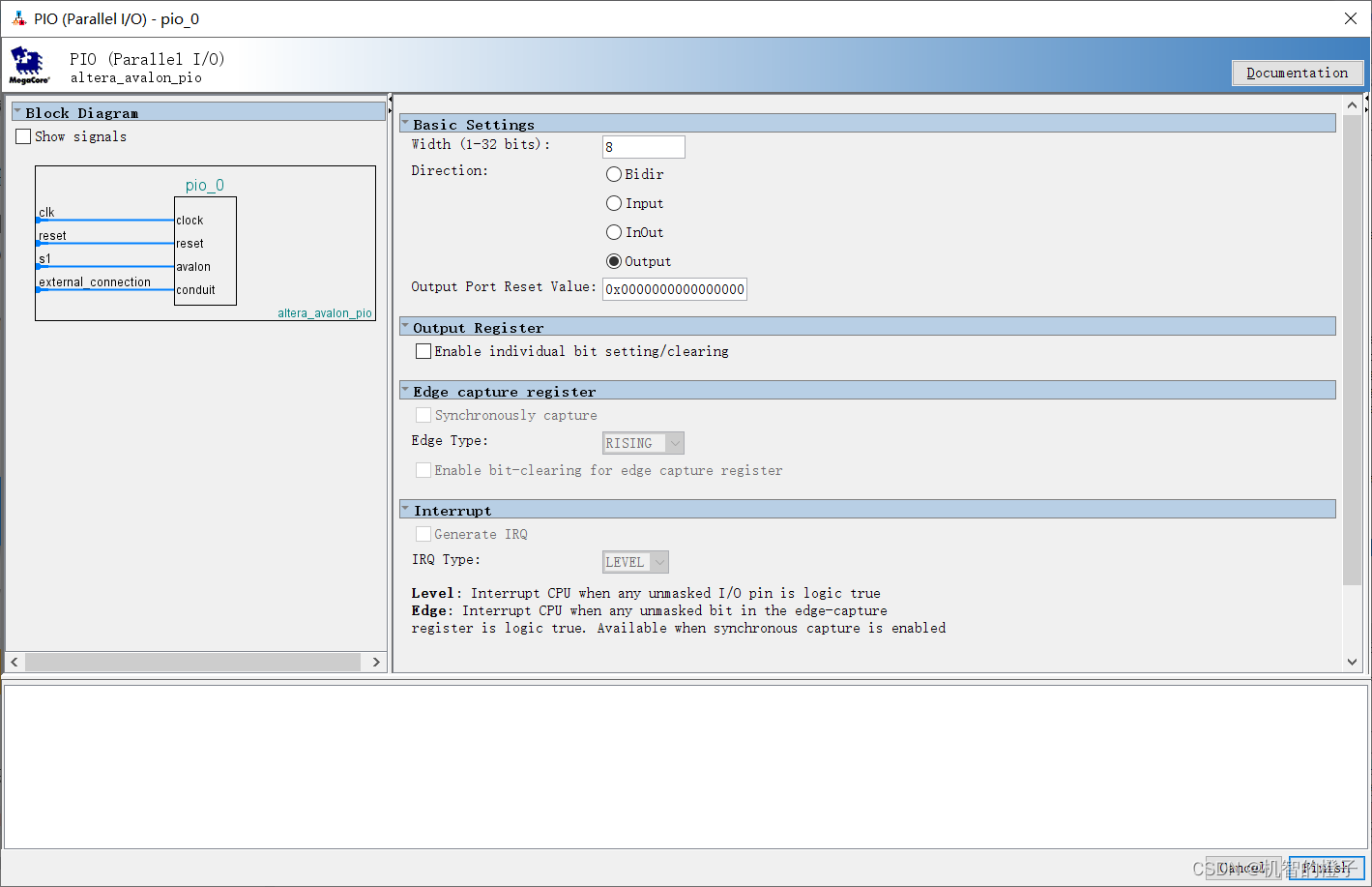Toggle bit-clearing for edge capture register
Viewport: 1372px width, 887px height.
point(423,470)
